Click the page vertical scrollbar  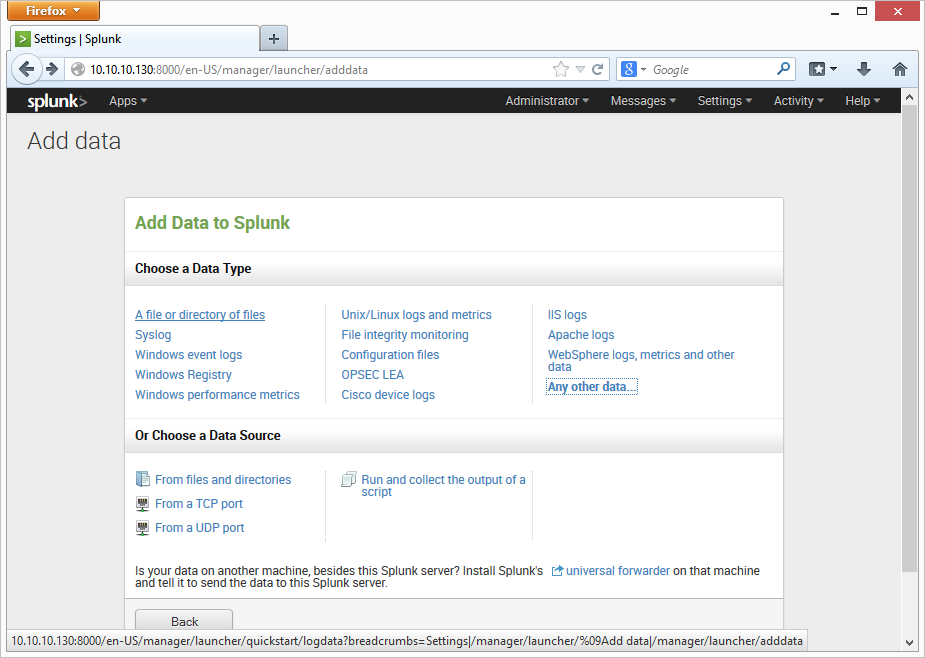[908, 338]
